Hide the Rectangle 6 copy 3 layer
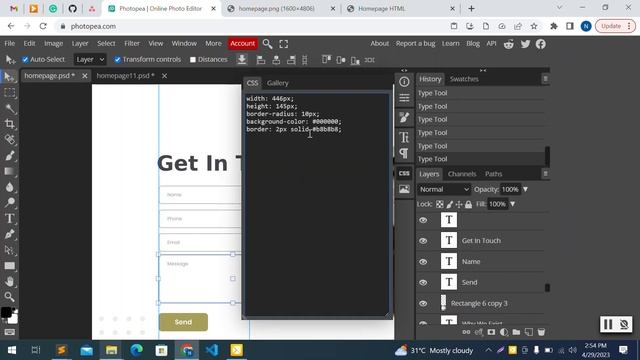640x360 pixels. tap(423, 303)
